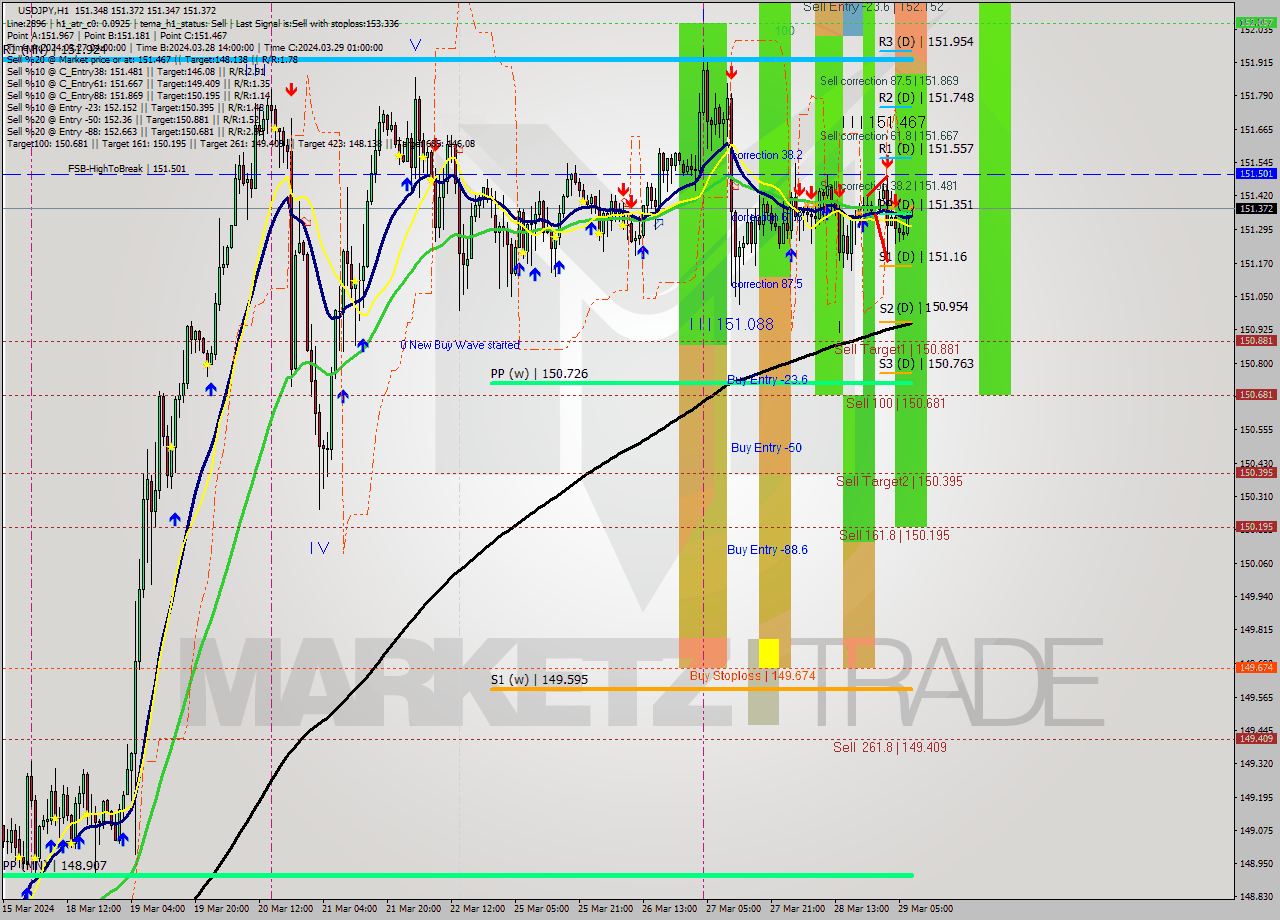The image size is (1280, 920).
Task: Click the 27 Mar 21:00 time axis label
Action: click(797, 910)
